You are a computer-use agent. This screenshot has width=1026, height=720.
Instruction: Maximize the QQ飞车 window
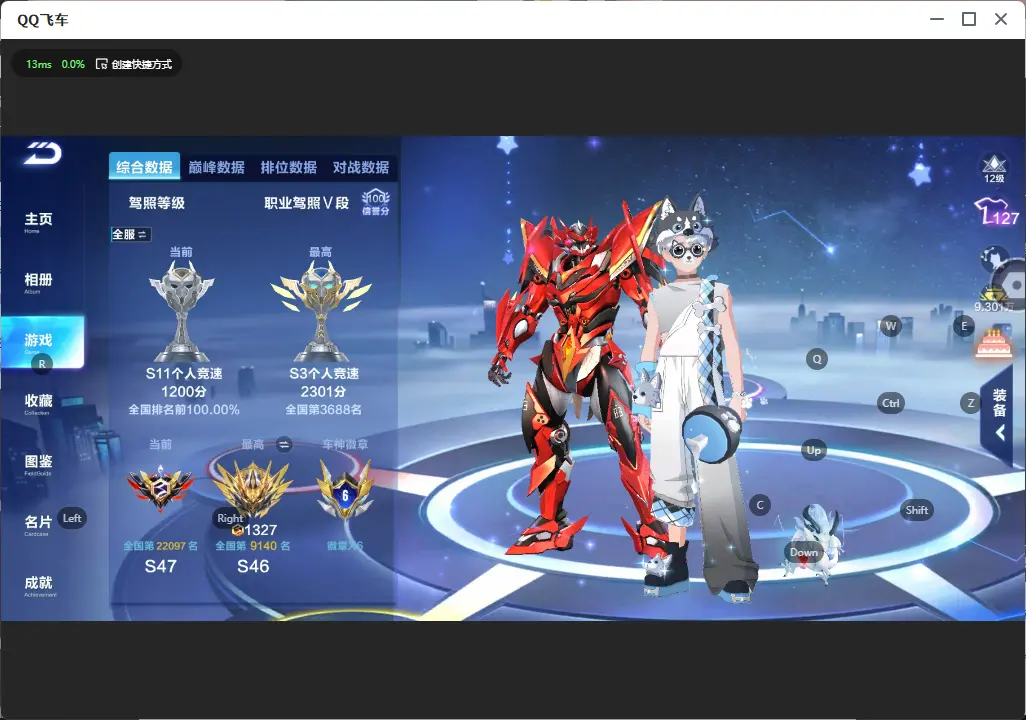coord(969,19)
